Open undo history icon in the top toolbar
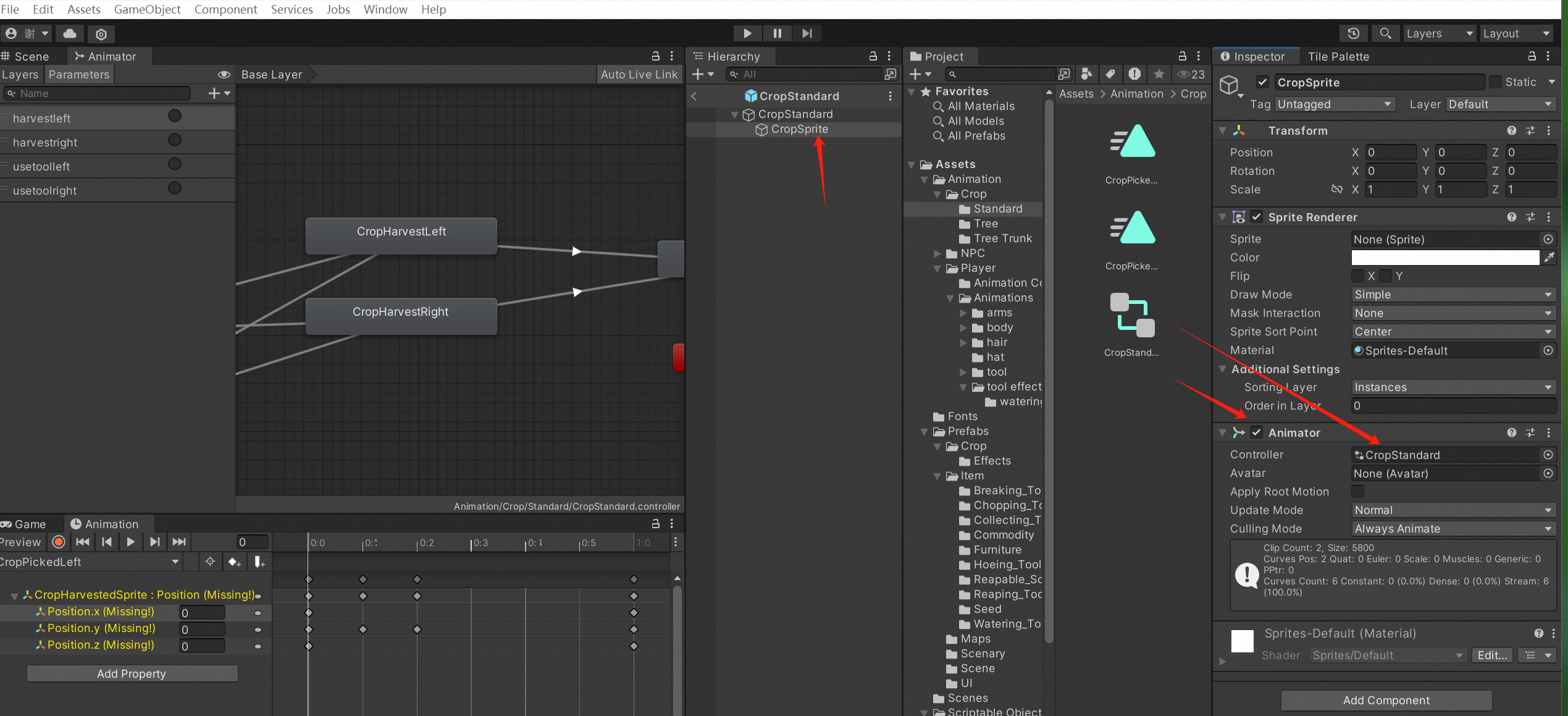The image size is (1568, 716). coord(1353,33)
